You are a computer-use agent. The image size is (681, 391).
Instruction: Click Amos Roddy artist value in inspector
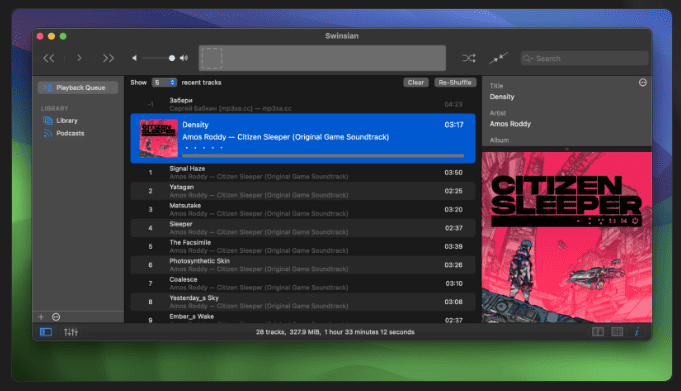510,124
